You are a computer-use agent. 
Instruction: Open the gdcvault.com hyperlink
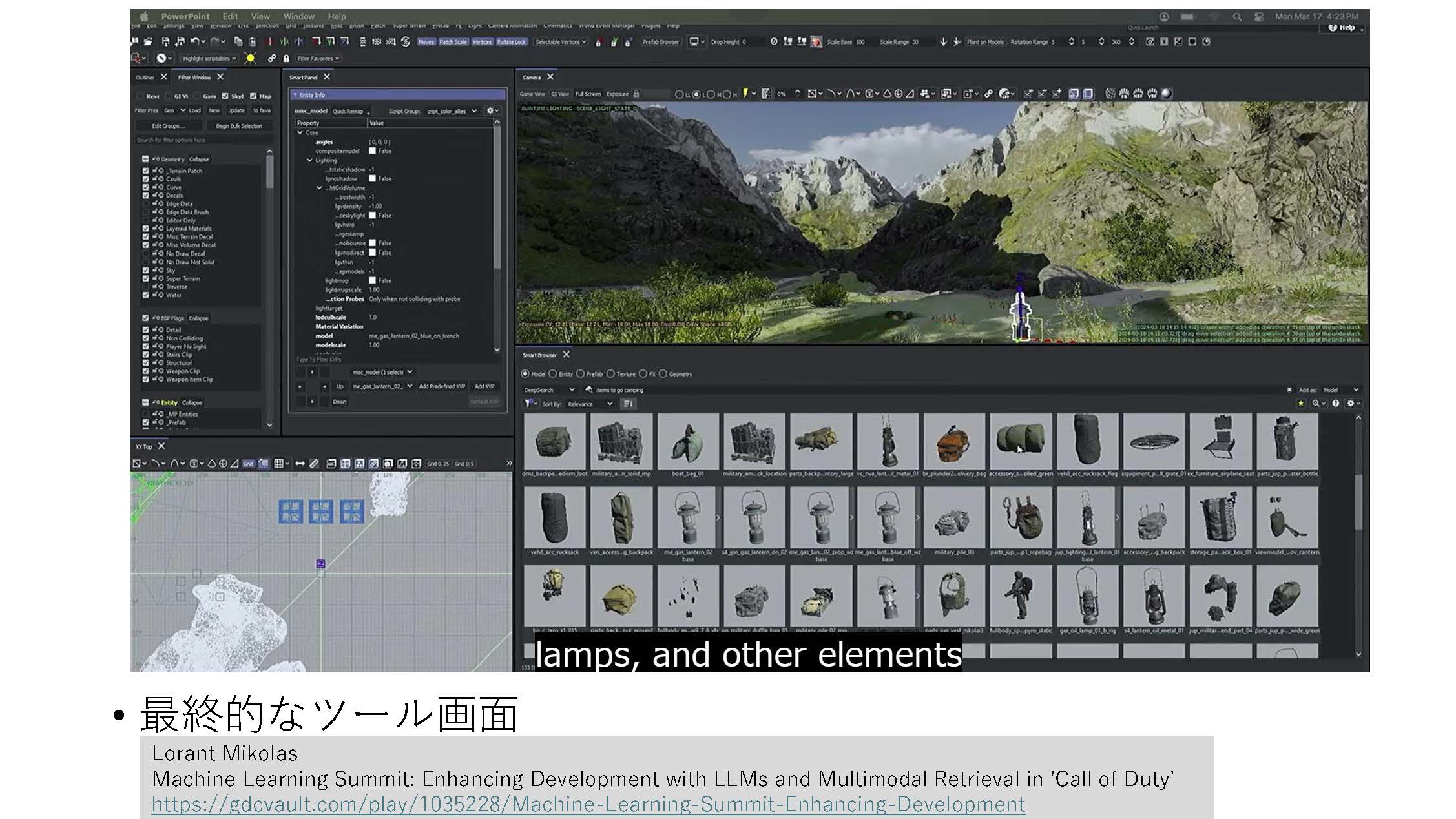(x=588, y=804)
